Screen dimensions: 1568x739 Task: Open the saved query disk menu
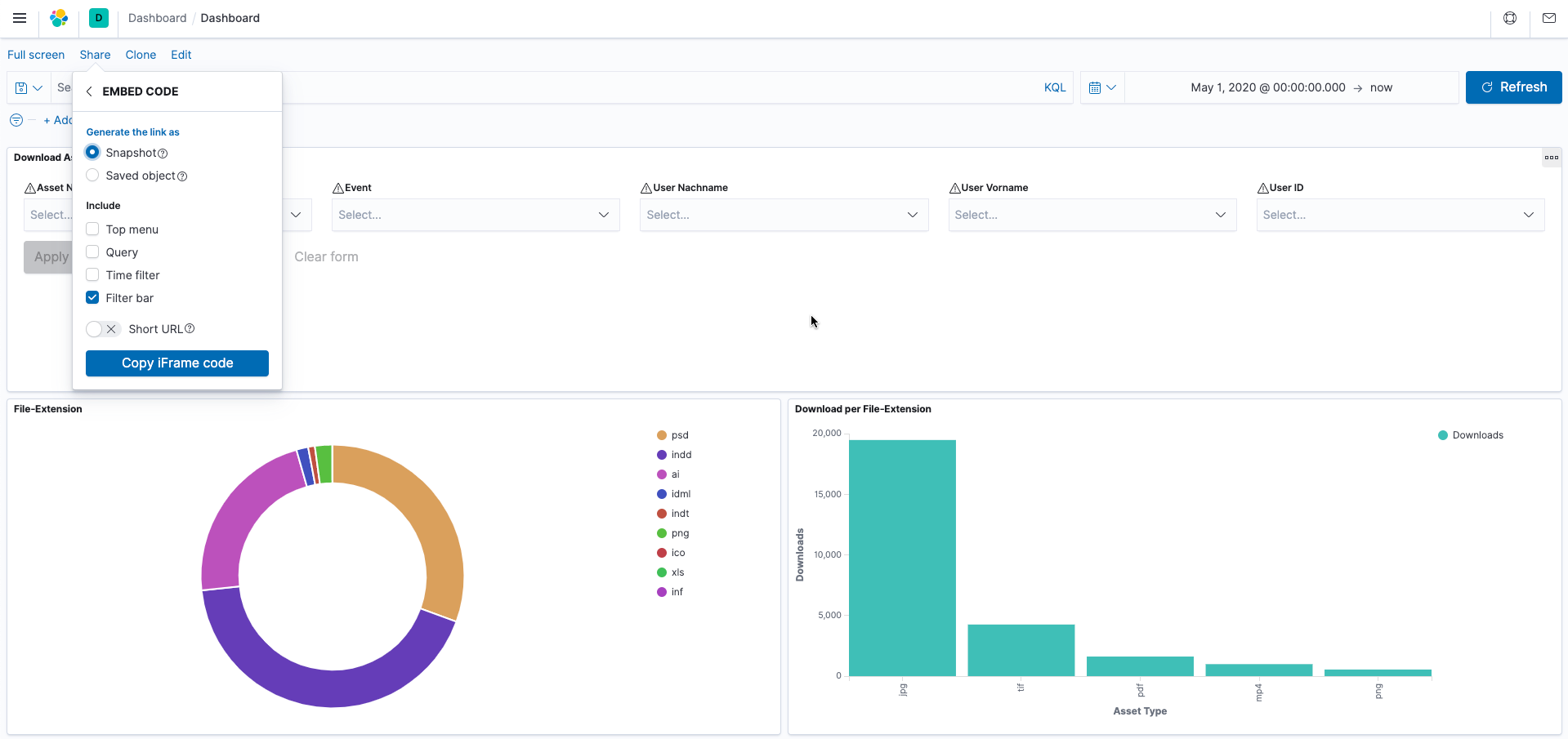tap(29, 87)
